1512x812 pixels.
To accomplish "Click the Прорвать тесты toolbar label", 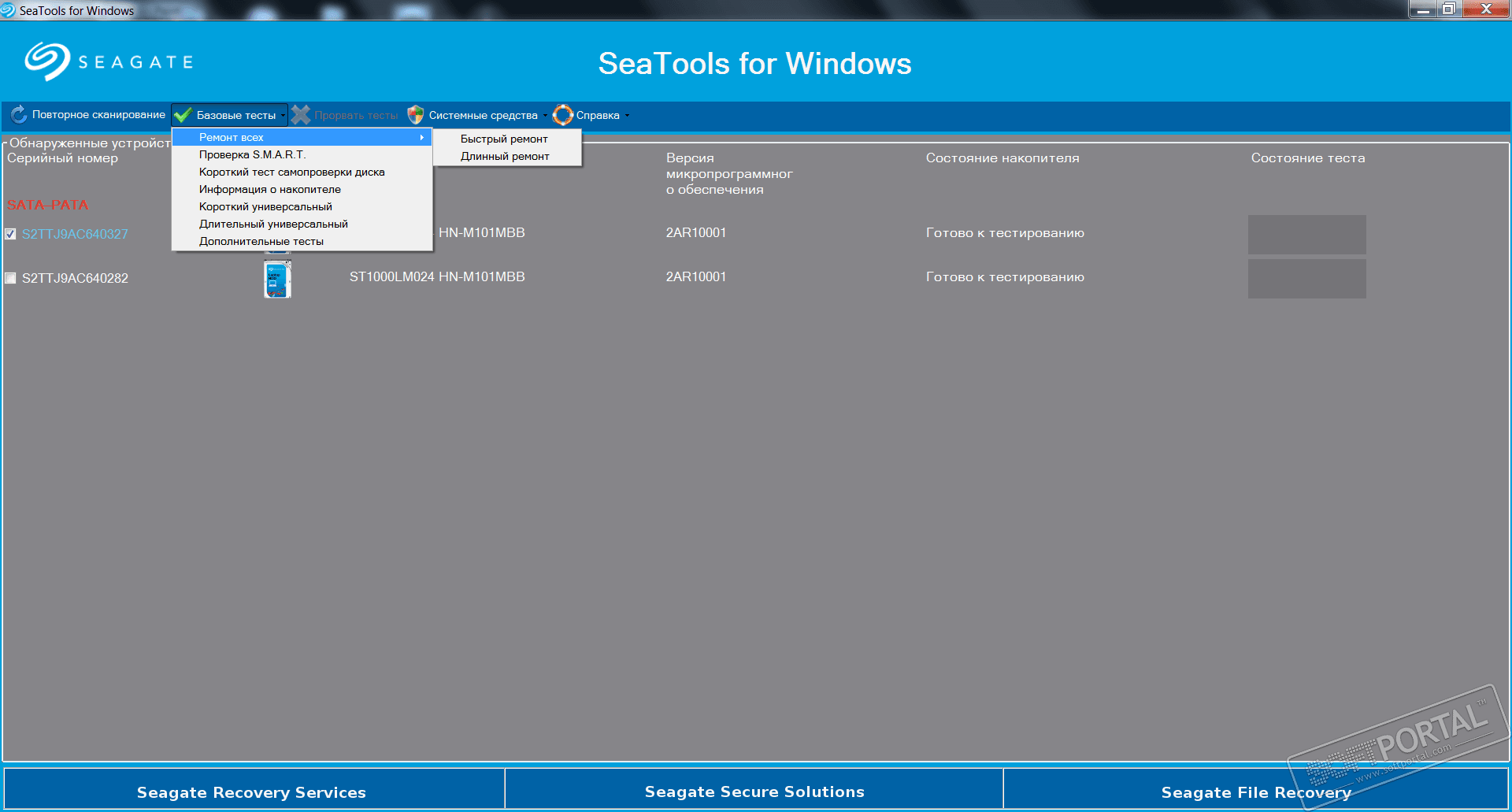I will 356,115.
